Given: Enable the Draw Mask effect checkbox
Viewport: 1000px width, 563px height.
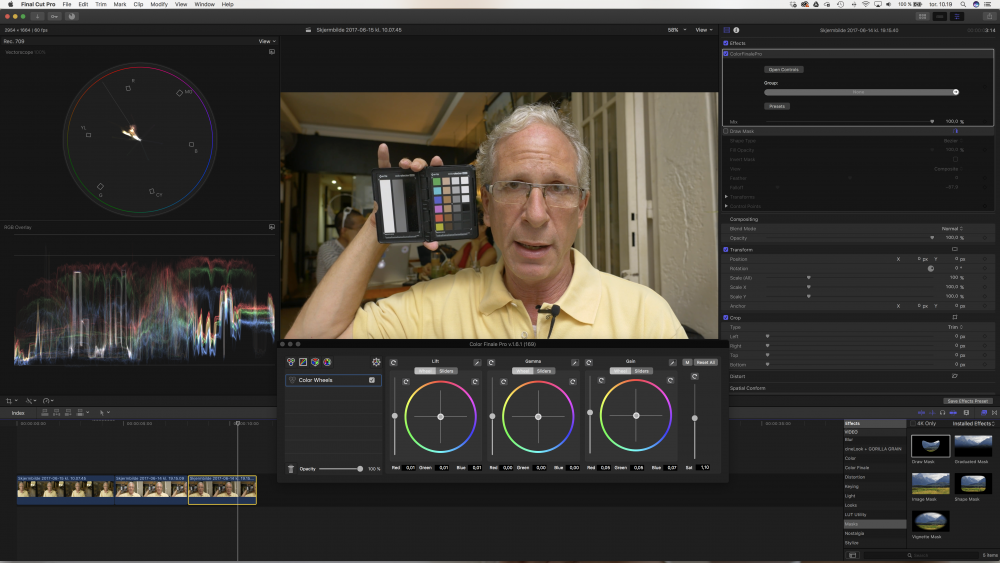Looking at the screenshot, I should point(726,131).
